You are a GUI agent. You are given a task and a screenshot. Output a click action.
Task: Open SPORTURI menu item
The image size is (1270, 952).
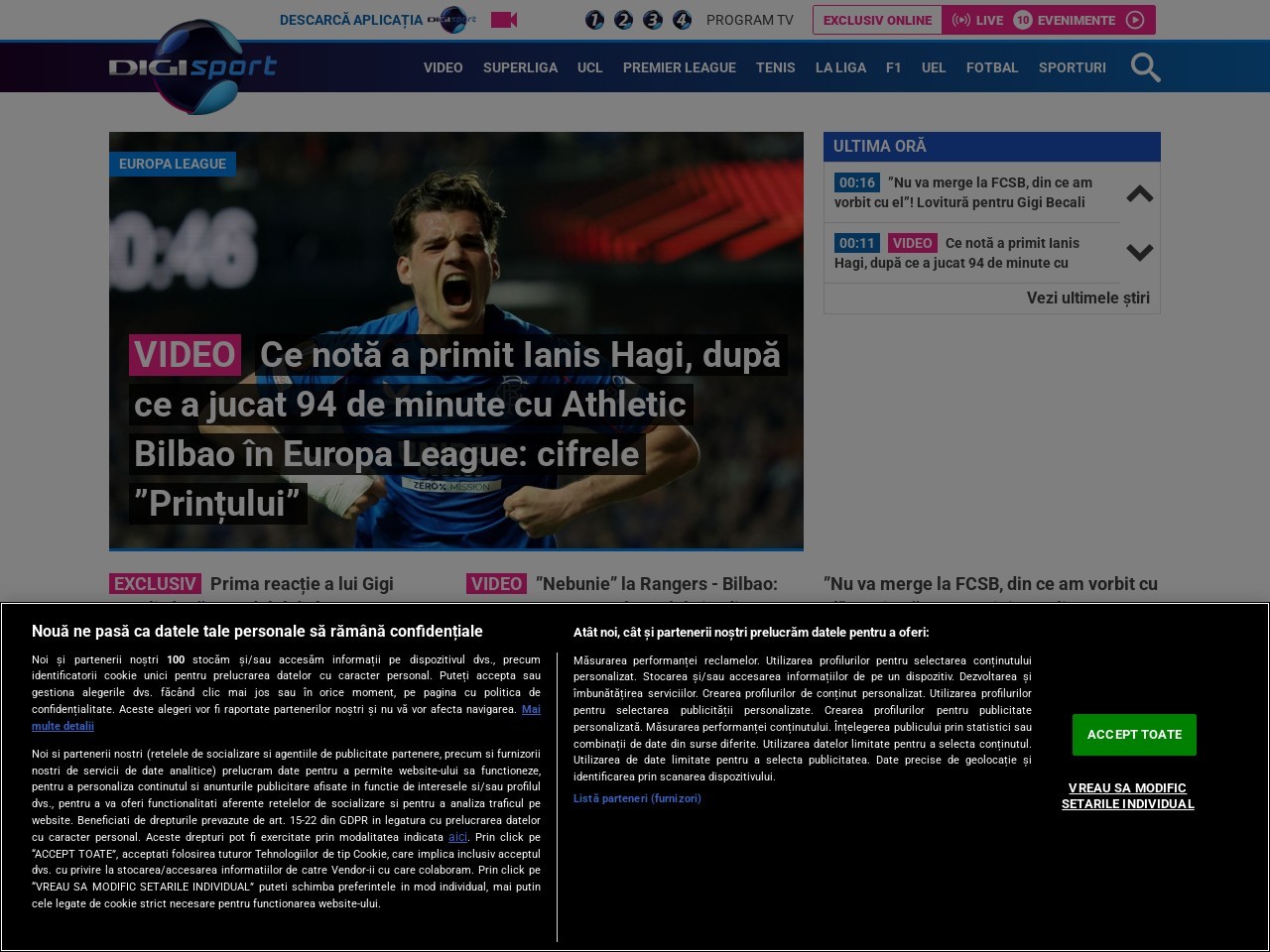1073,67
